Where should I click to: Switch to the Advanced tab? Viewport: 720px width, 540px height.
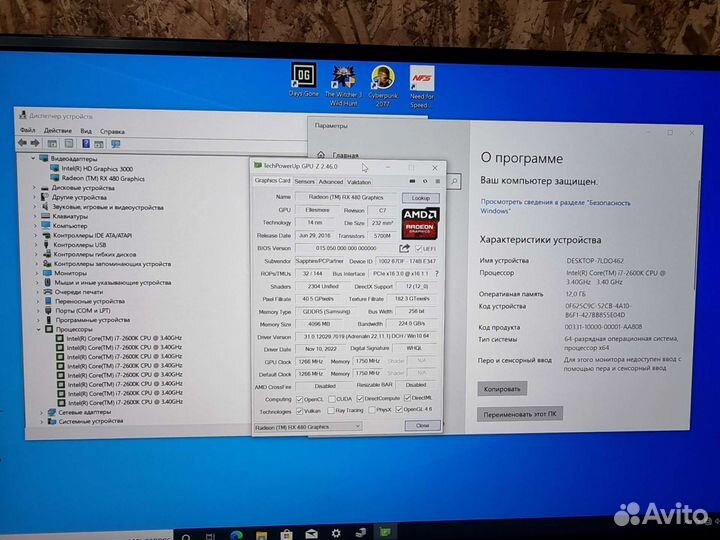click(x=331, y=182)
